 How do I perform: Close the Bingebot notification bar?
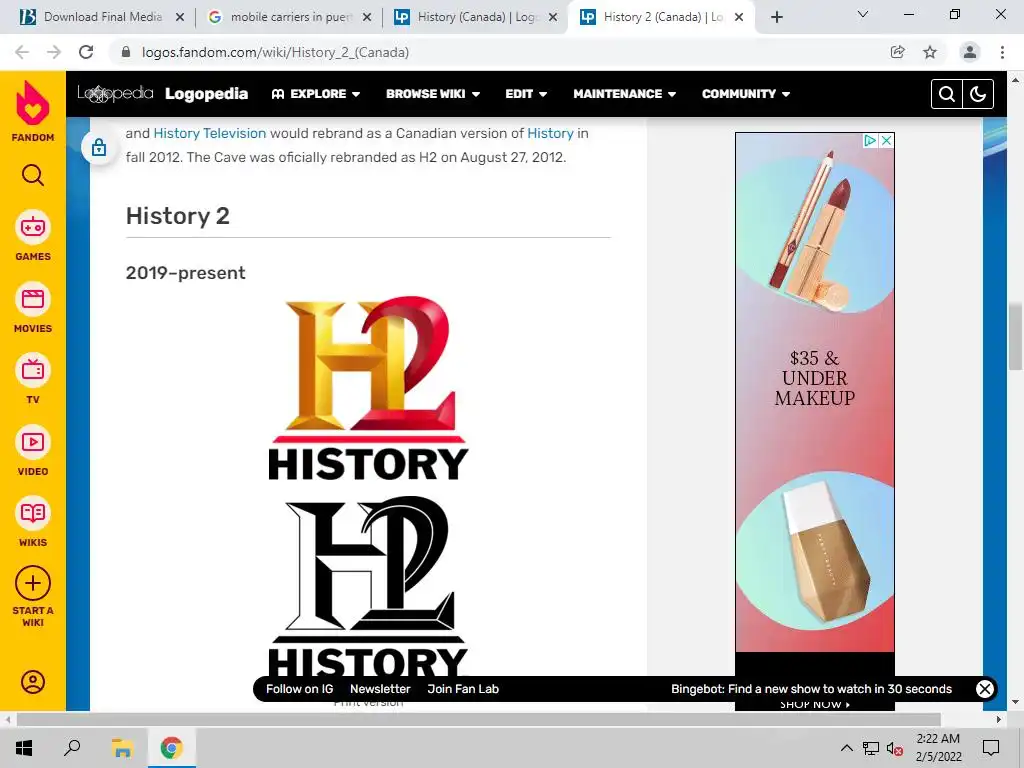pos(985,688)
